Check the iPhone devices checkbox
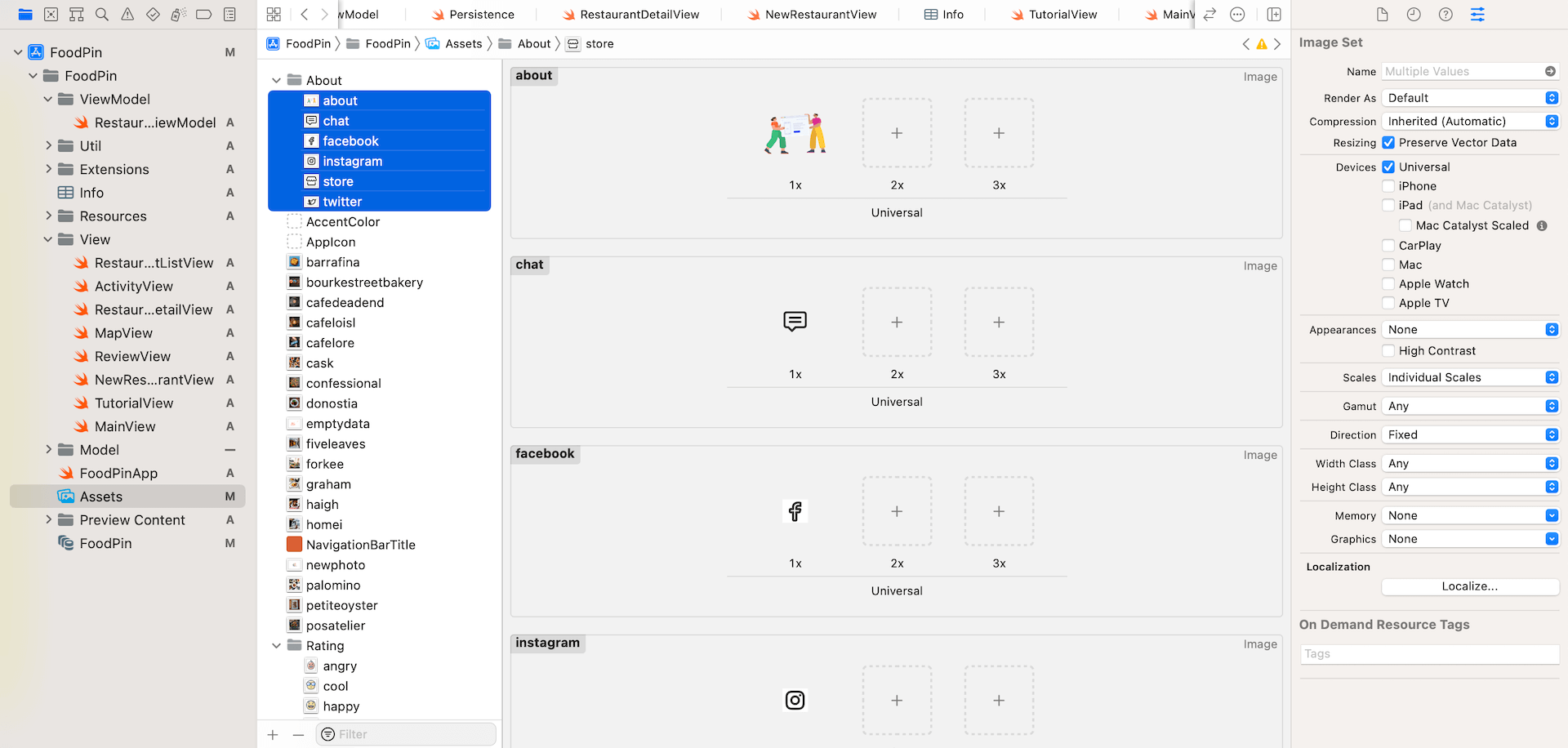 [x=1388, y=185]
